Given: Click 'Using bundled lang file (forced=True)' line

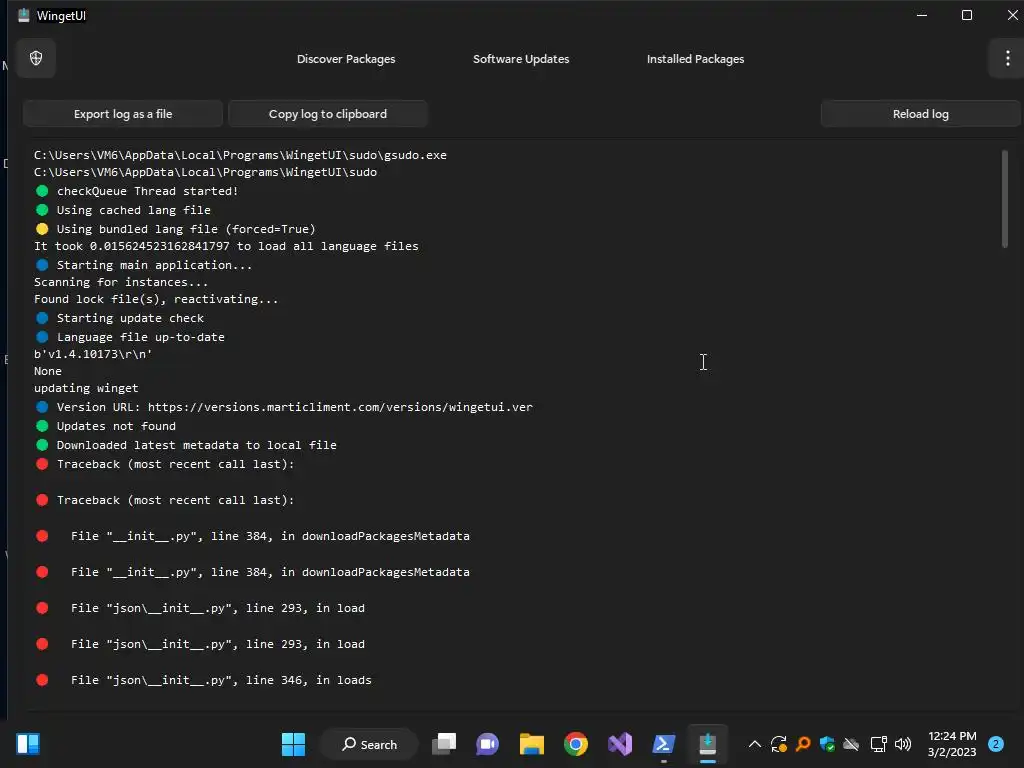Looking at the screenshot, I should click(x=176, y=229).
